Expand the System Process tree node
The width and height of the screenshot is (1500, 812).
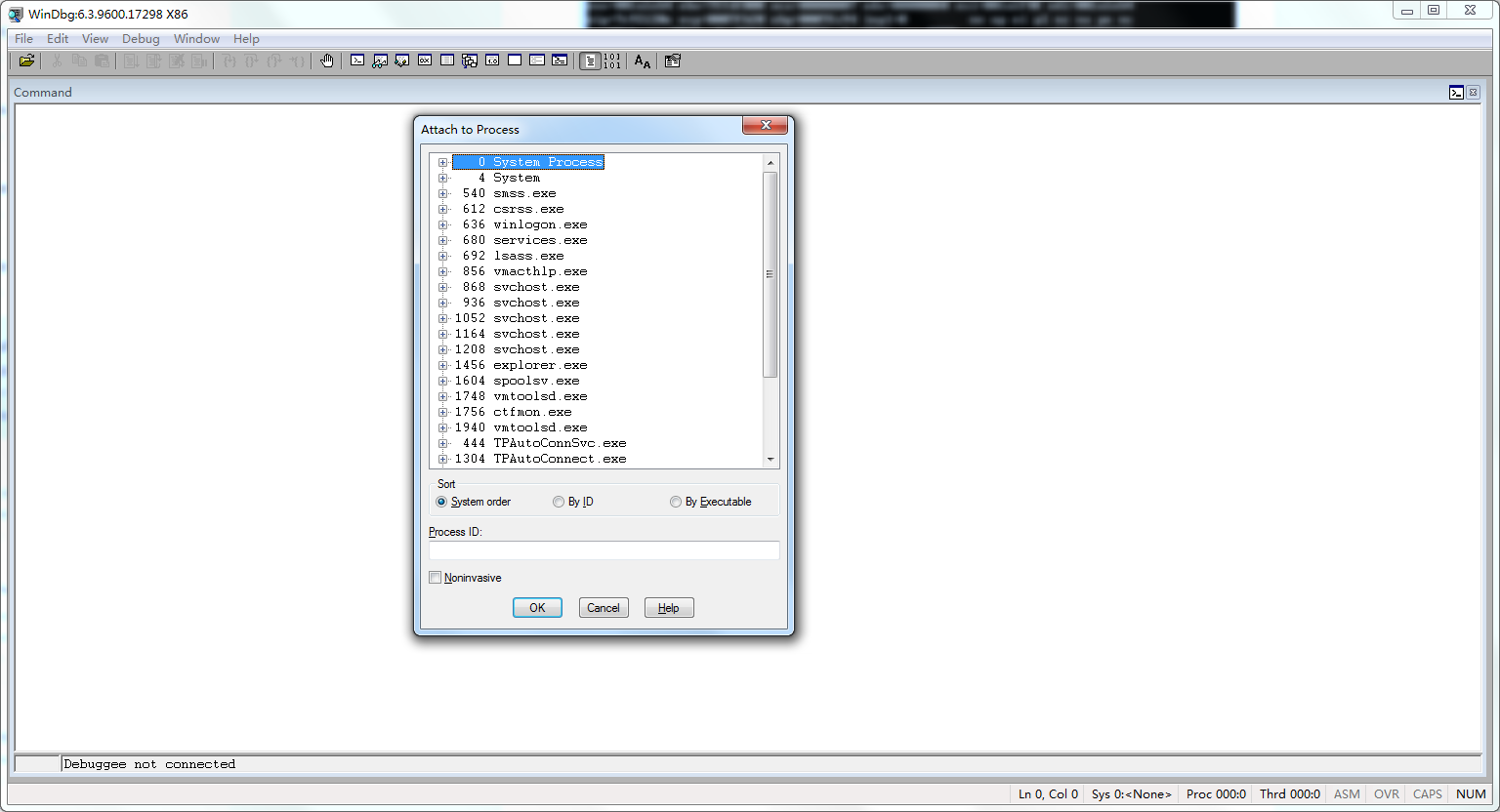(442, 162)
